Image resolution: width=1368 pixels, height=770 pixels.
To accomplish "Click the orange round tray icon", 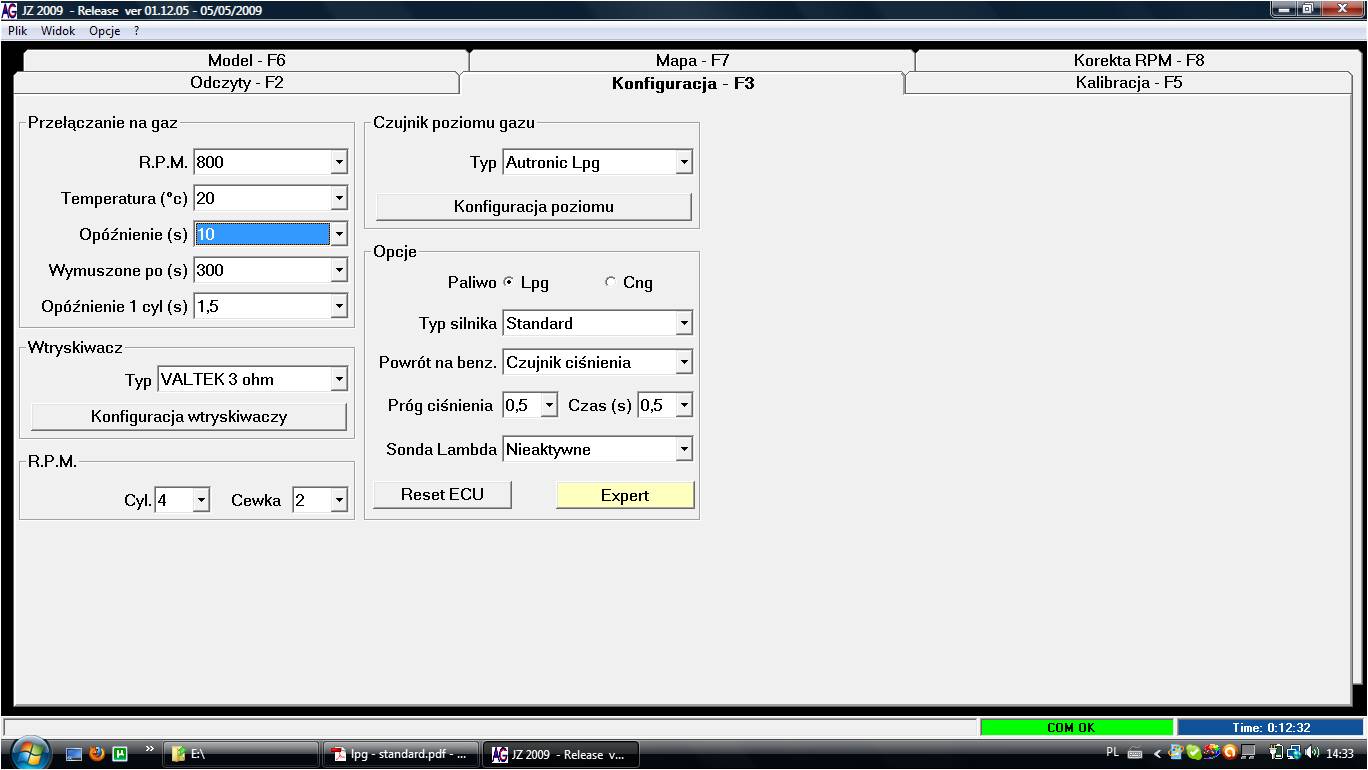I will 1230,753.
